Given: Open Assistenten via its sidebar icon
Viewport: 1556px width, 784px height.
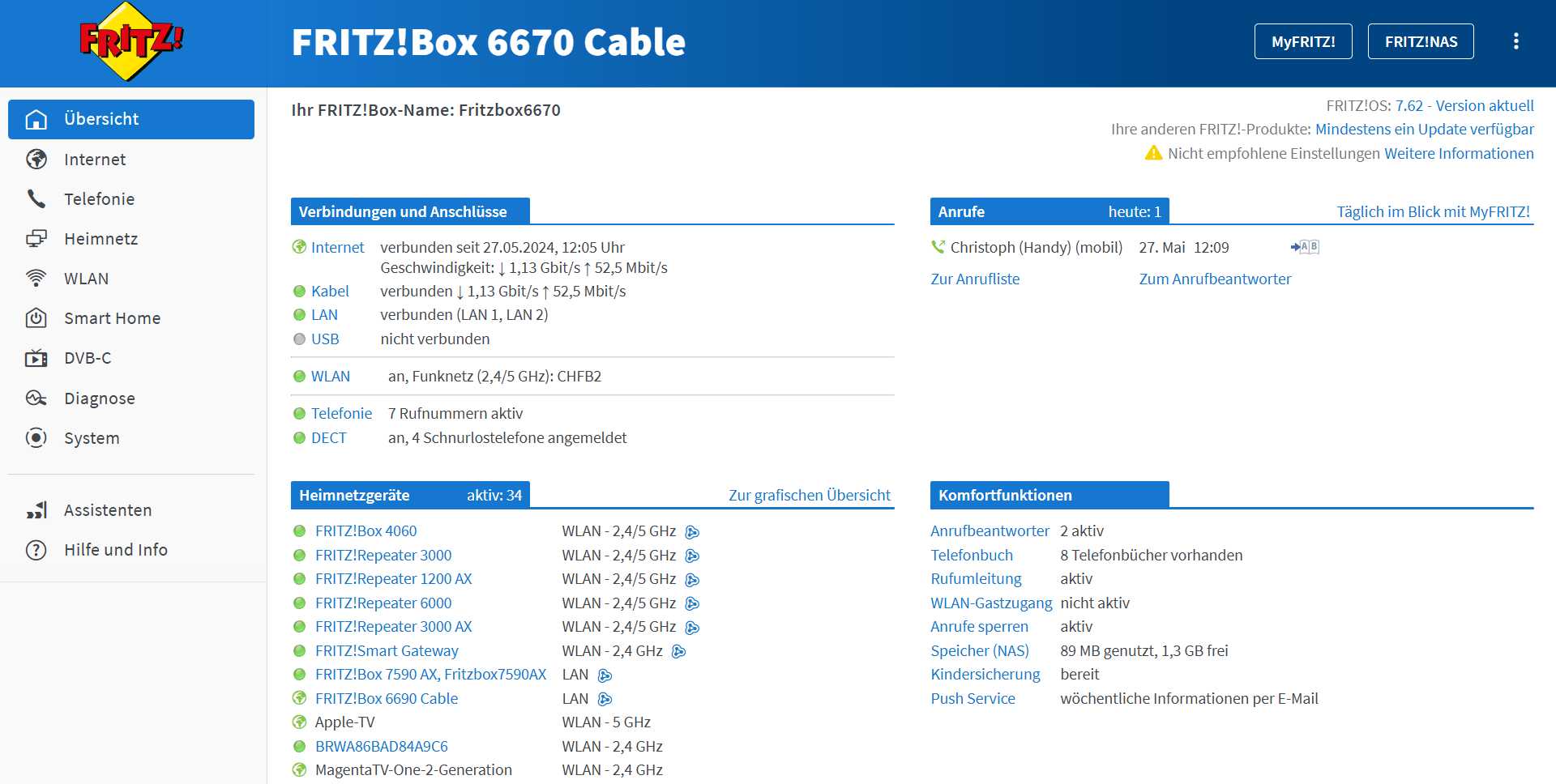Looking at the screenshot, I should 36,509.
